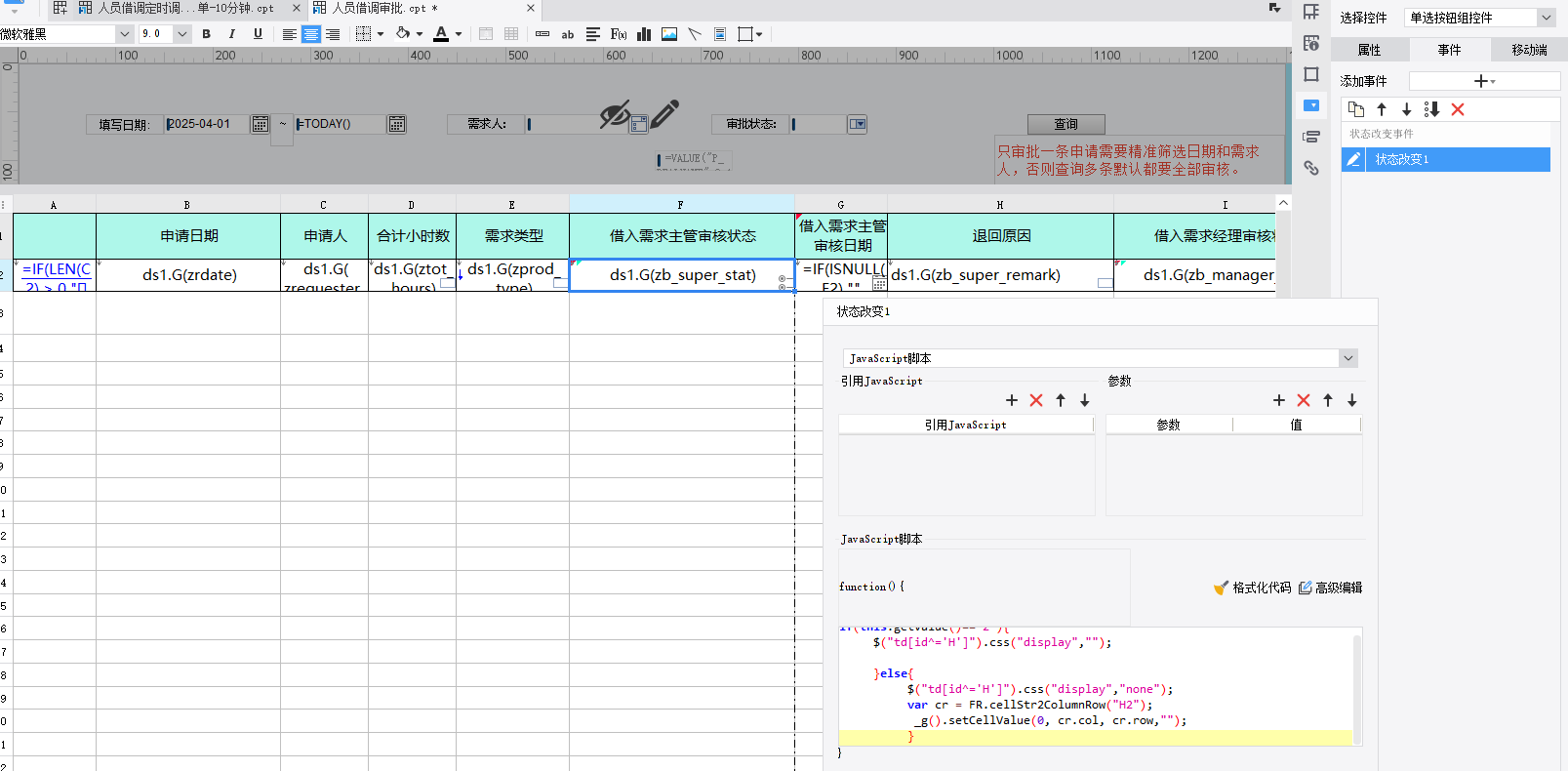Open condition attributes panel icon
1568x771 pixels.
coord(1311,137)
